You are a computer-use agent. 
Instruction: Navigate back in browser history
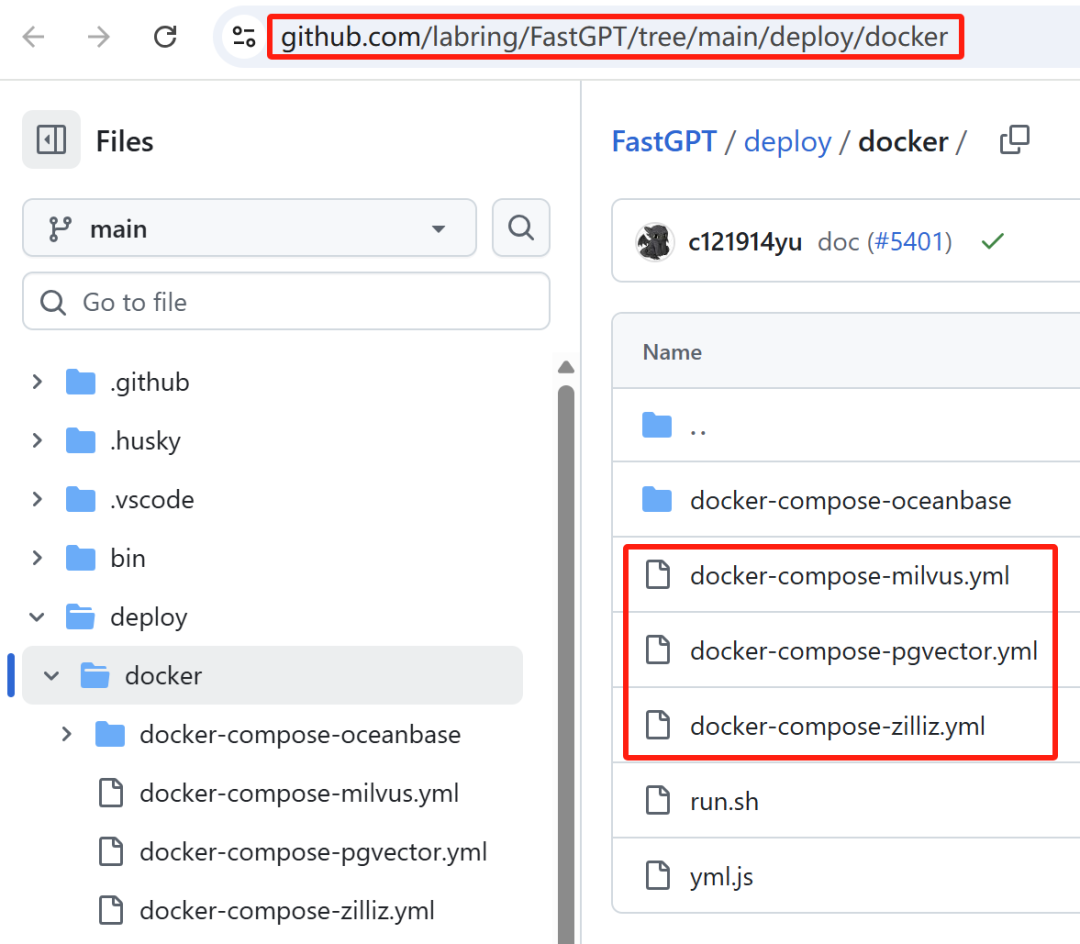tap(32, 36)
